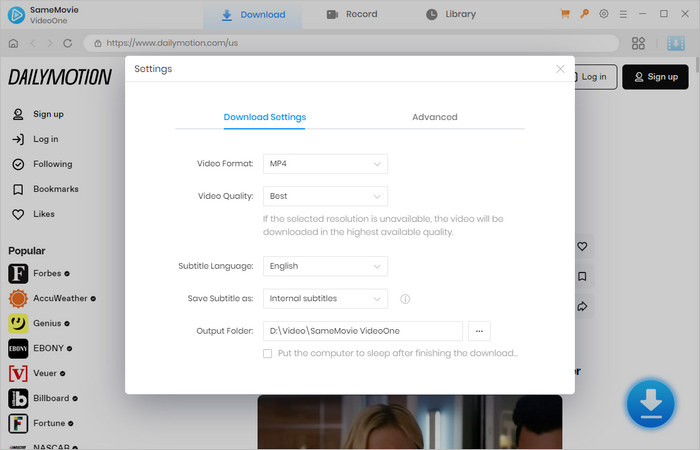Open the gear settings icon in title bar
700x450 pixels.
604,14
